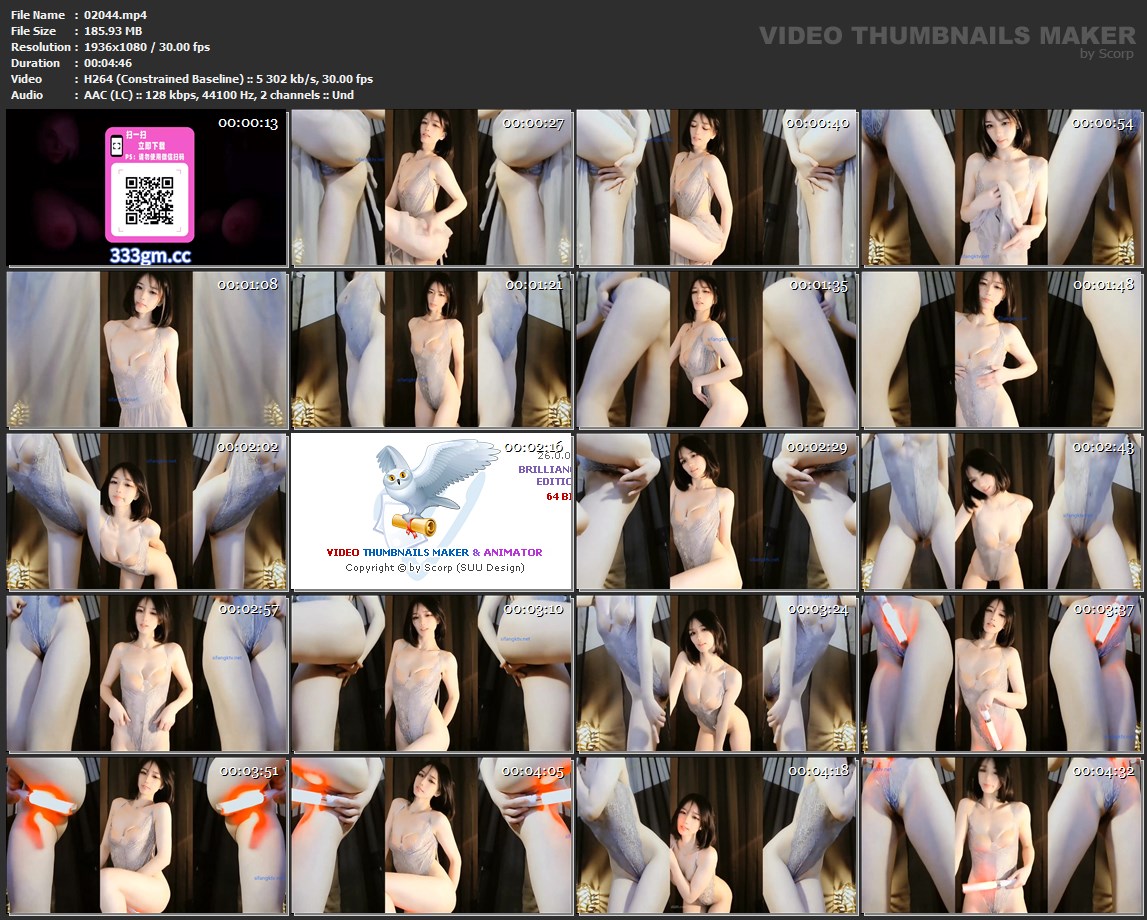
Task: Click the Duration value 00:04:46
Action: tap(108, 63)
